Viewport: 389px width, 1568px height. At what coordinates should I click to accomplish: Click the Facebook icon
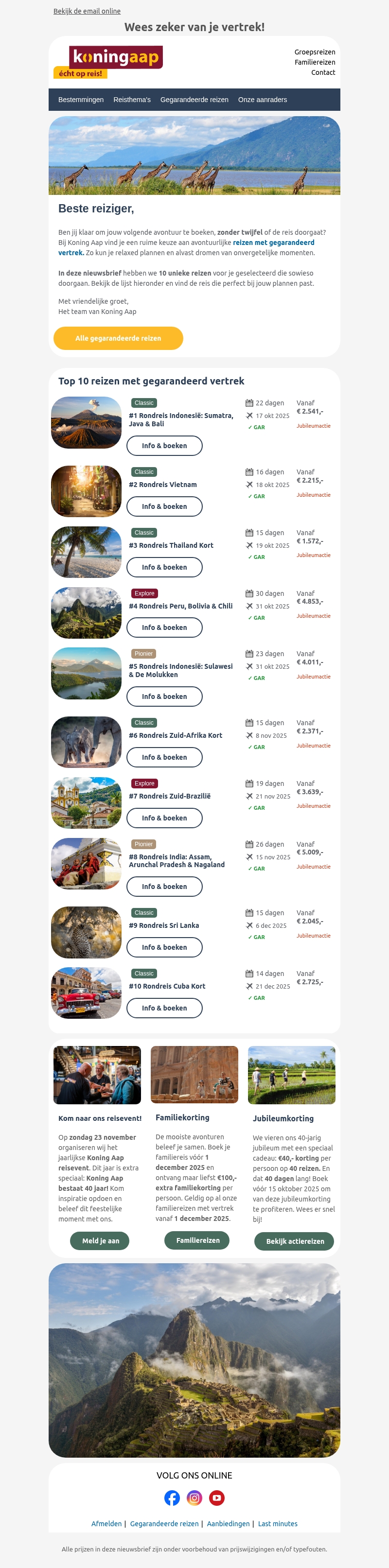pos(172,1498)
